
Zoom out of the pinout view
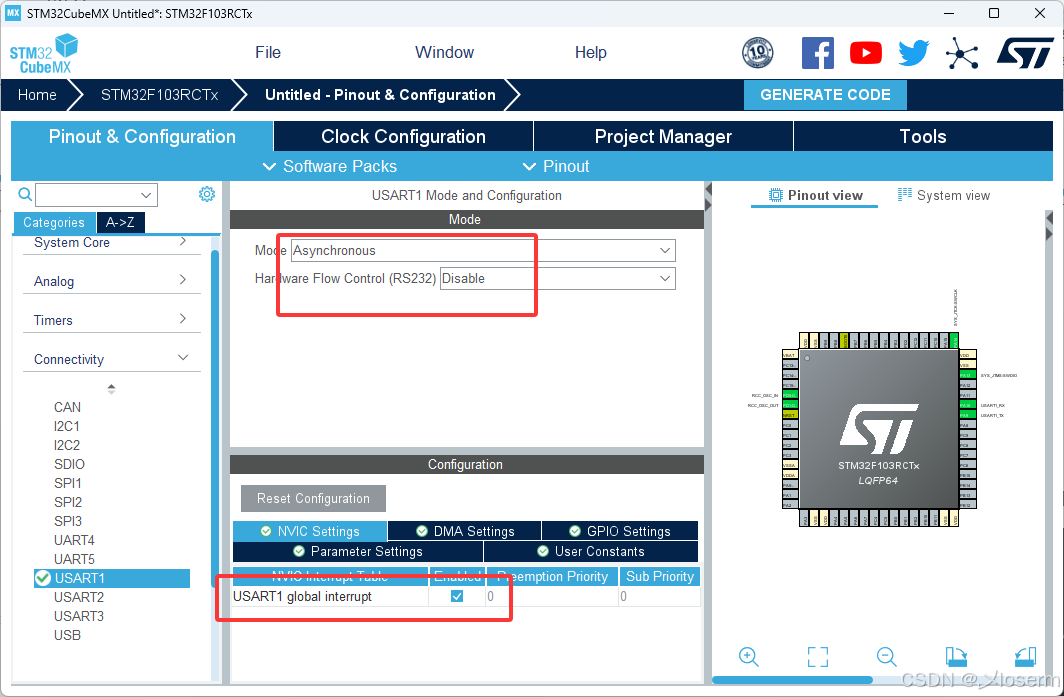click(886, 656)
